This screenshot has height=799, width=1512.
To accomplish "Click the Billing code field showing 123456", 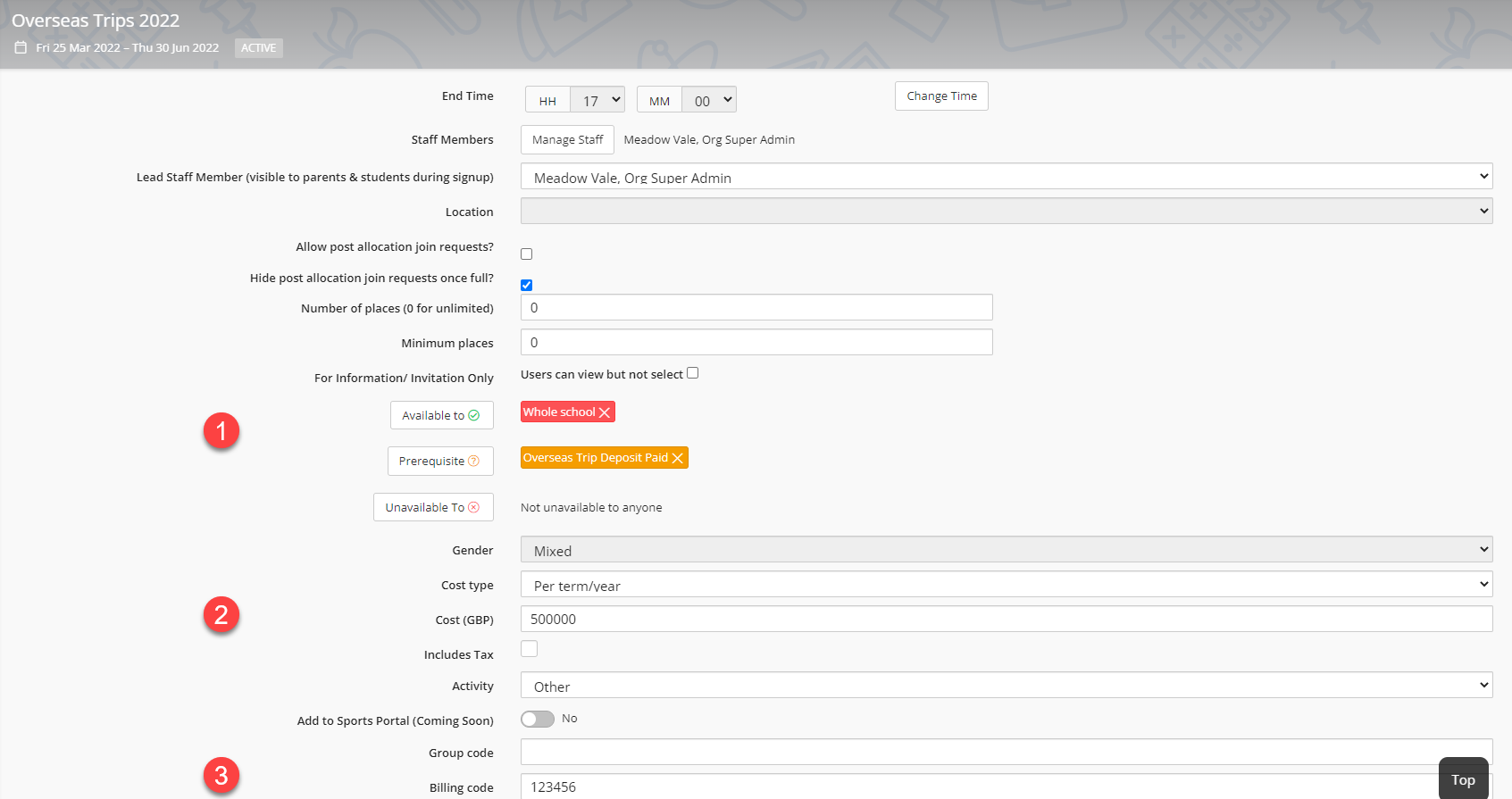I will point(1007,787).
